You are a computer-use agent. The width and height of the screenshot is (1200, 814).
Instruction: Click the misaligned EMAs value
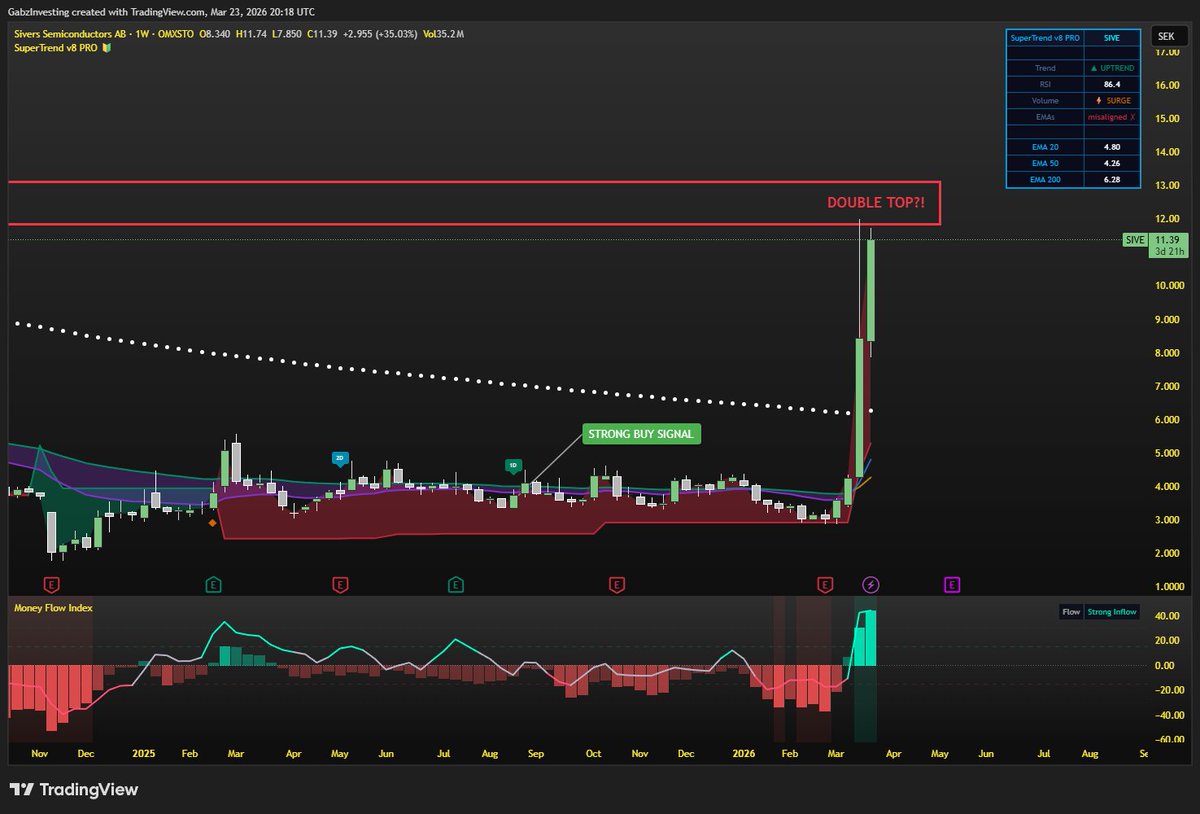(x=1112, y=117)
